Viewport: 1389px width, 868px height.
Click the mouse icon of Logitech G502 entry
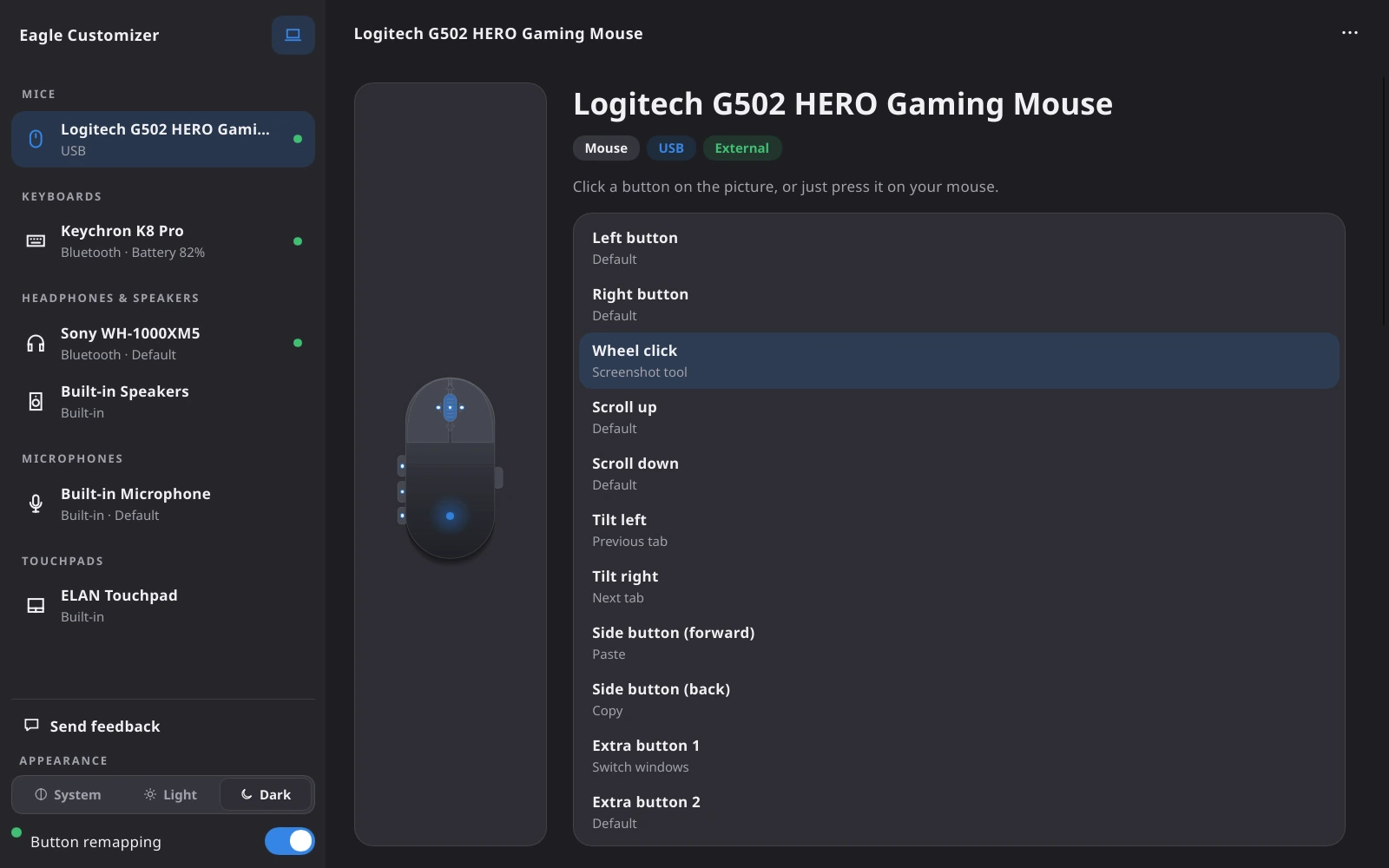(36, 139)
